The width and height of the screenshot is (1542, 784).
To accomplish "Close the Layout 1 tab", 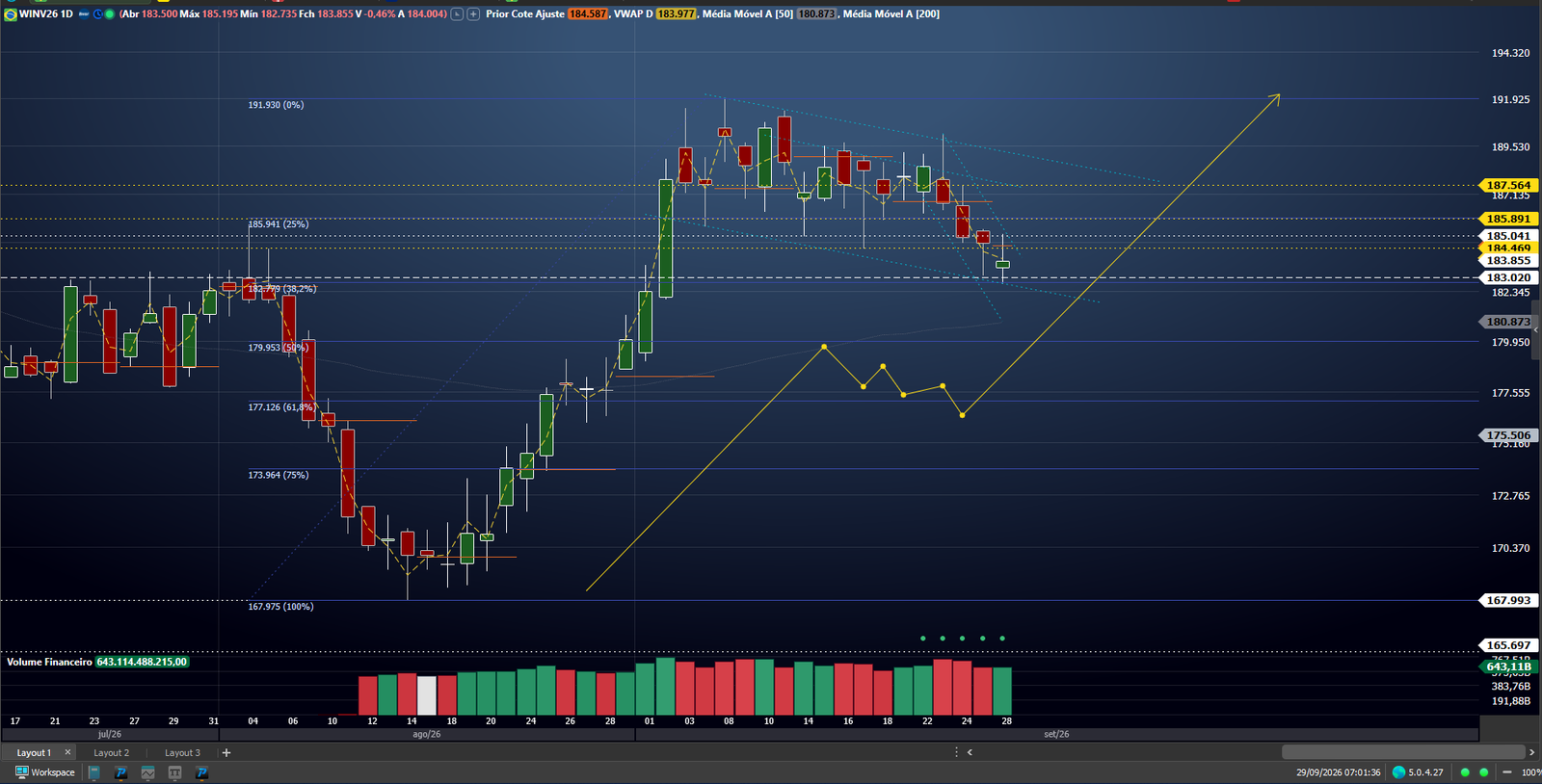I will pos(67,752).
